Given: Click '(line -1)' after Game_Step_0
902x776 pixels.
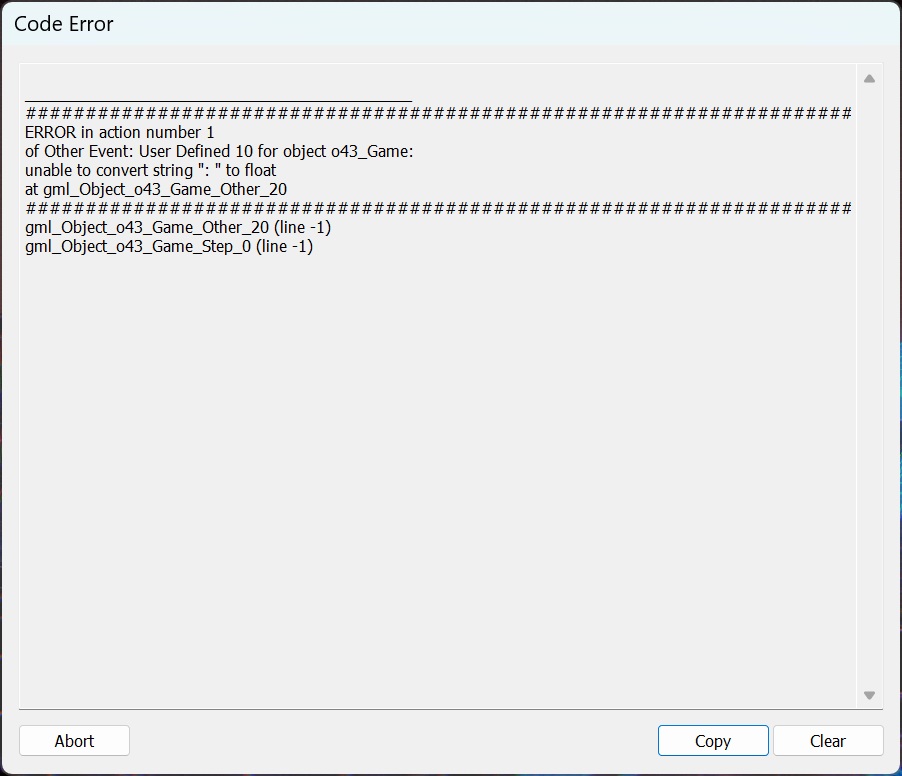Looking at the screenshot, I should coord(284,246).
